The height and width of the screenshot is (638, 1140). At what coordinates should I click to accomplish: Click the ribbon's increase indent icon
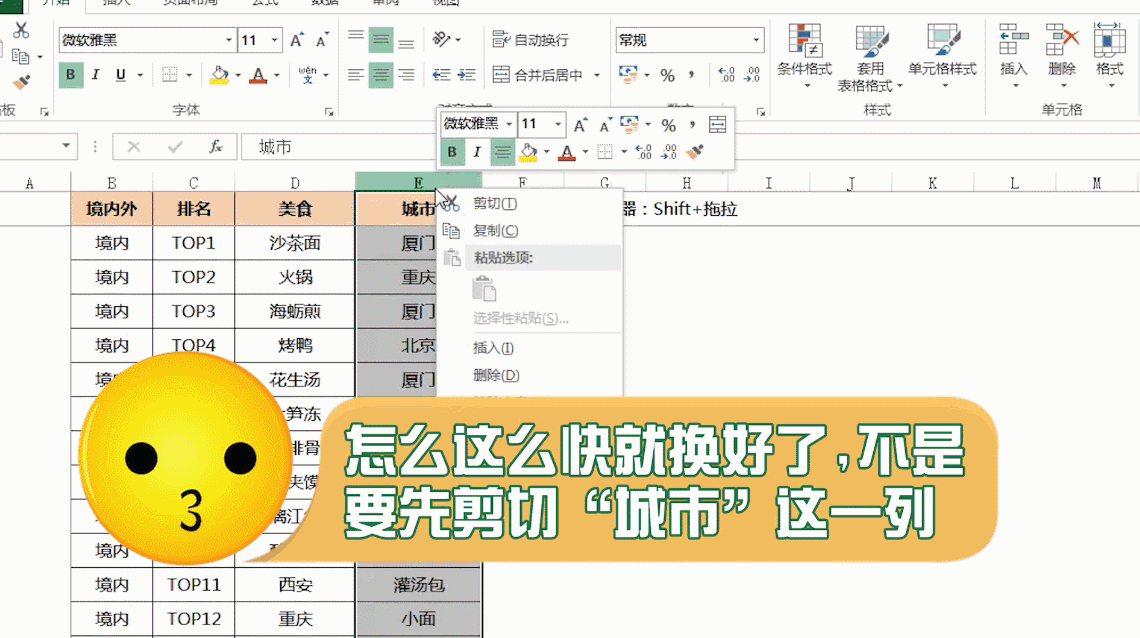pyautogui.click(x=468, y=75)
